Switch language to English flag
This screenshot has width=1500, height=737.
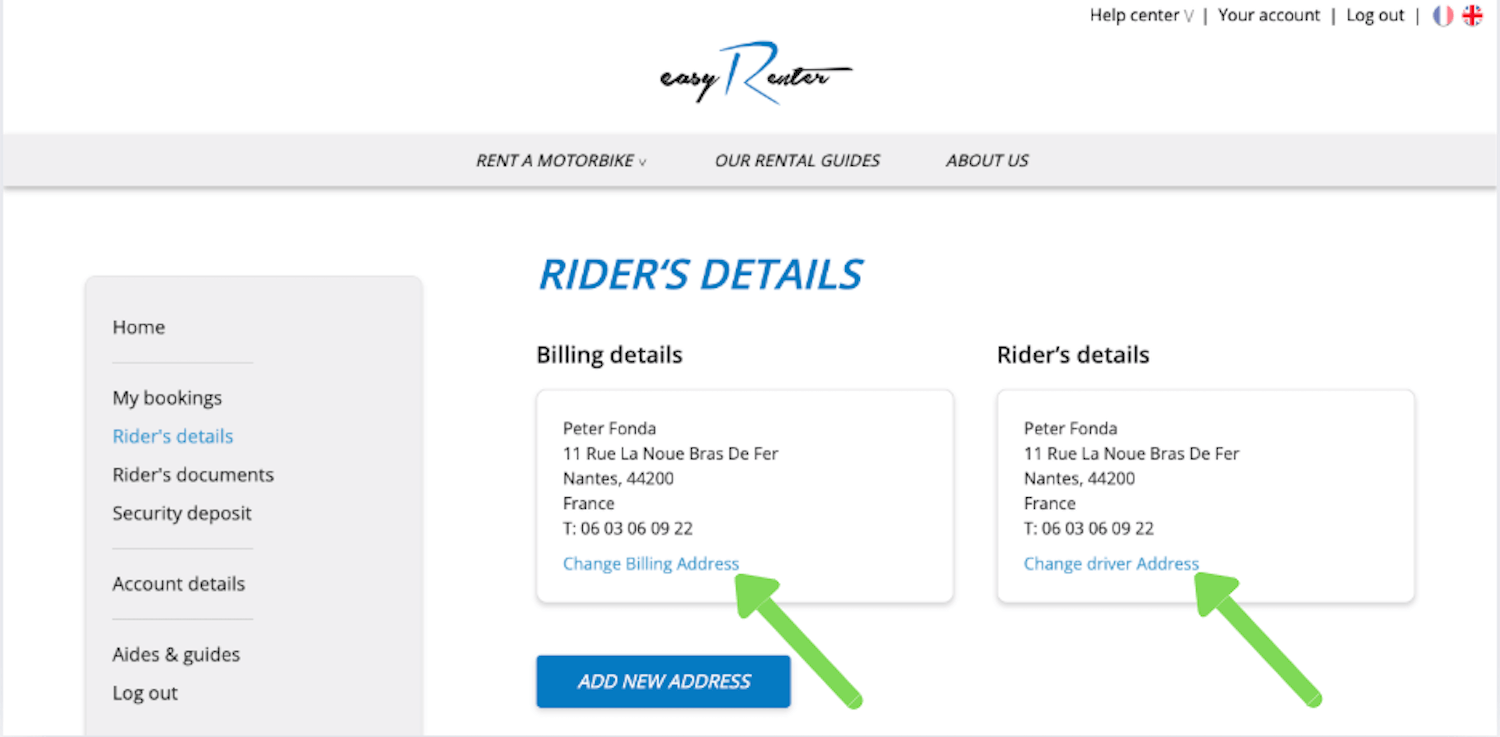click(1472, 16)
